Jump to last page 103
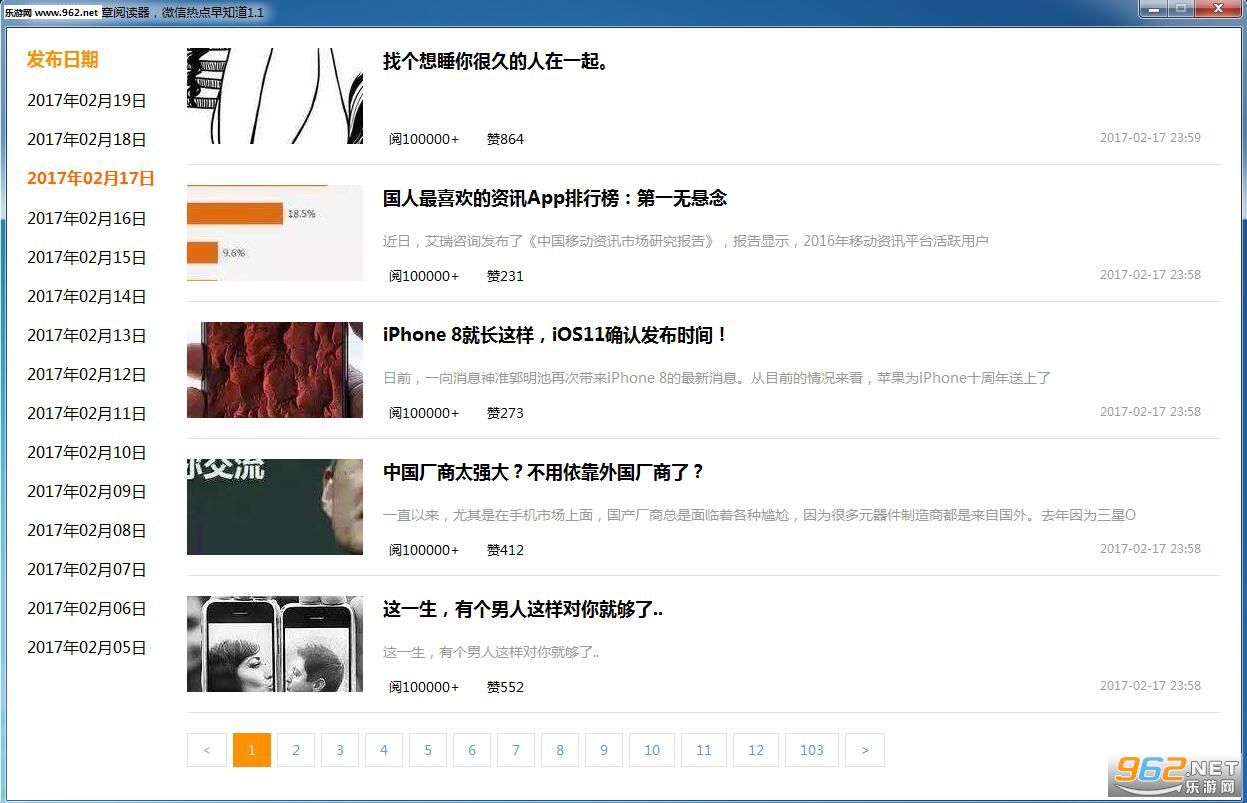 [812, 750]
